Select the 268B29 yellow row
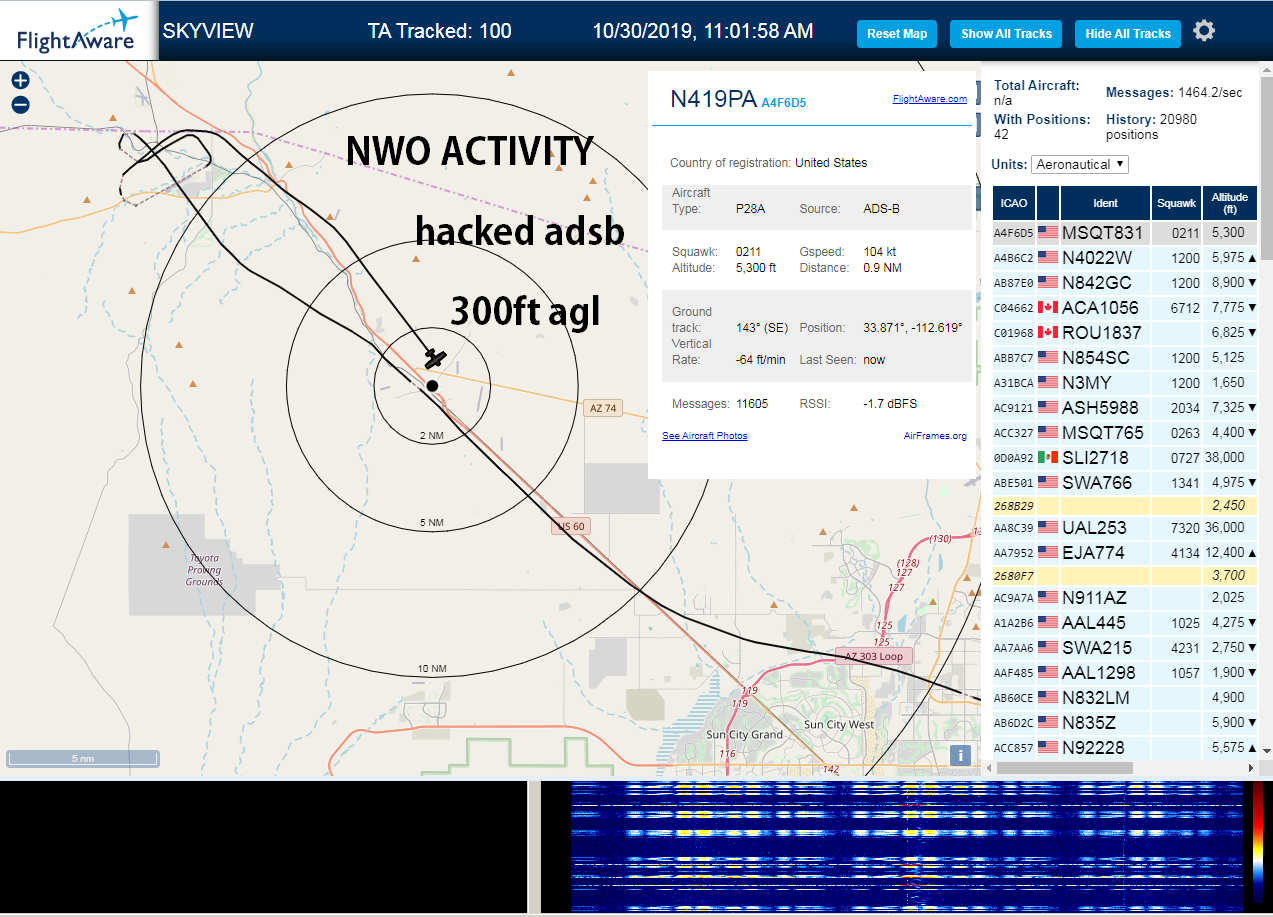This screenshot has width=1273, height=917. coord(1125,505)
